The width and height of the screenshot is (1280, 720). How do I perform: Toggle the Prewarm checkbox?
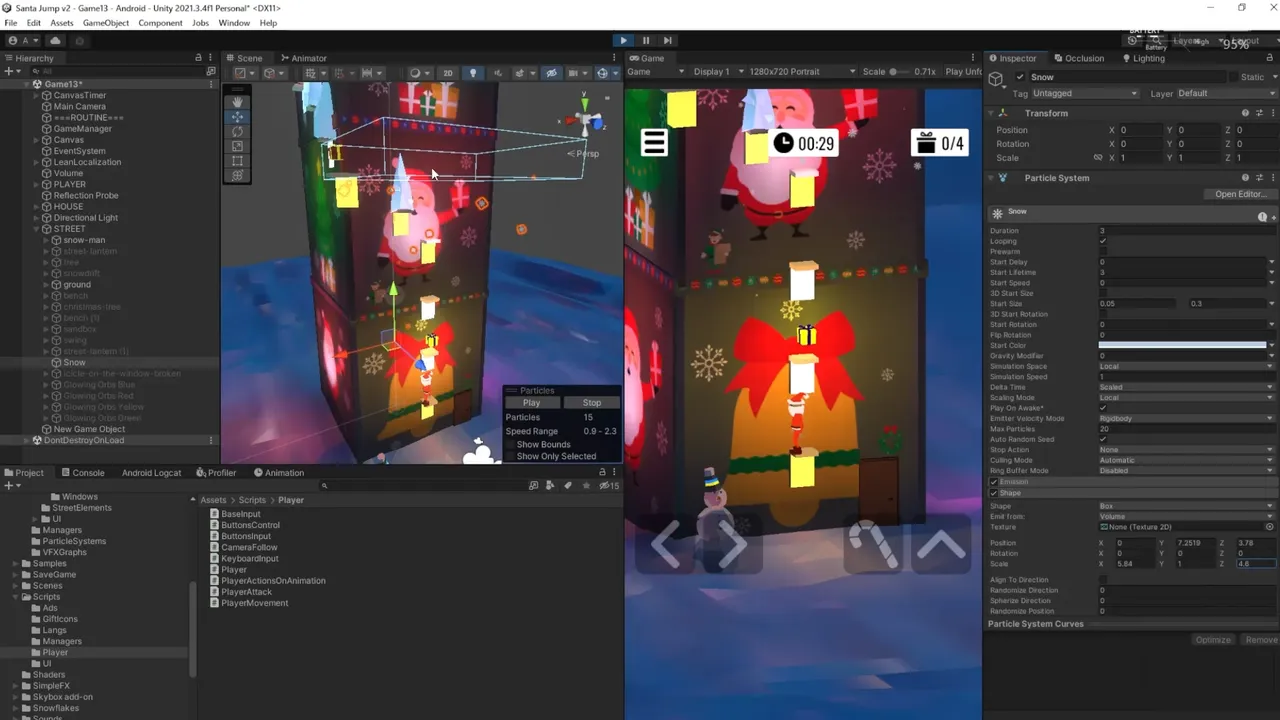click(x=1103, y=251)
